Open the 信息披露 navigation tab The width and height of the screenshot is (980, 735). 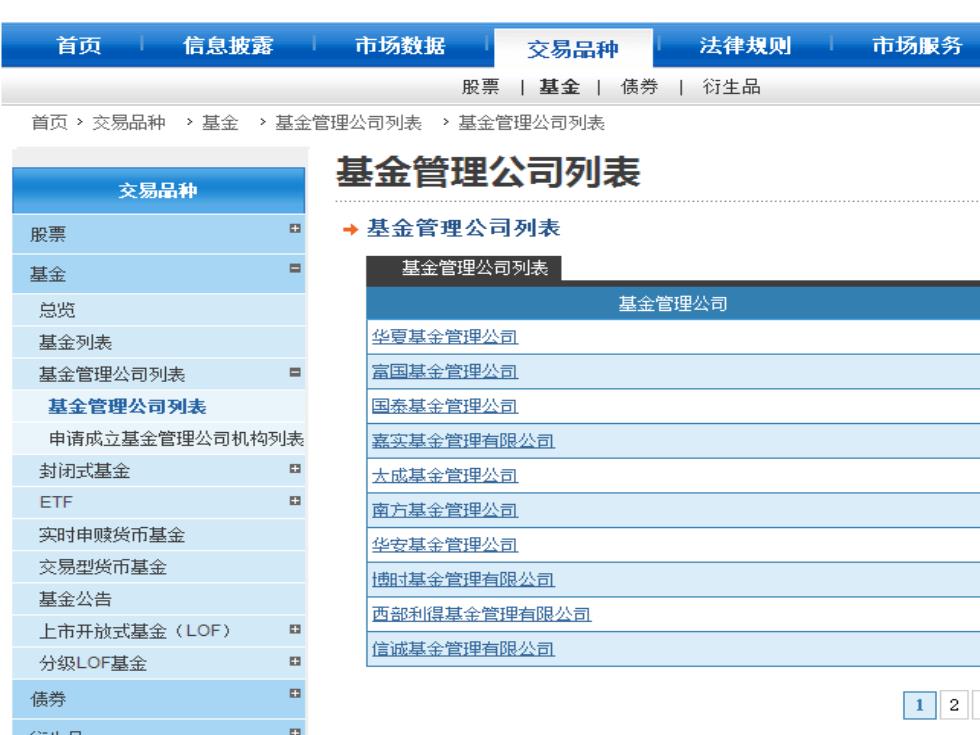point(228,45)
